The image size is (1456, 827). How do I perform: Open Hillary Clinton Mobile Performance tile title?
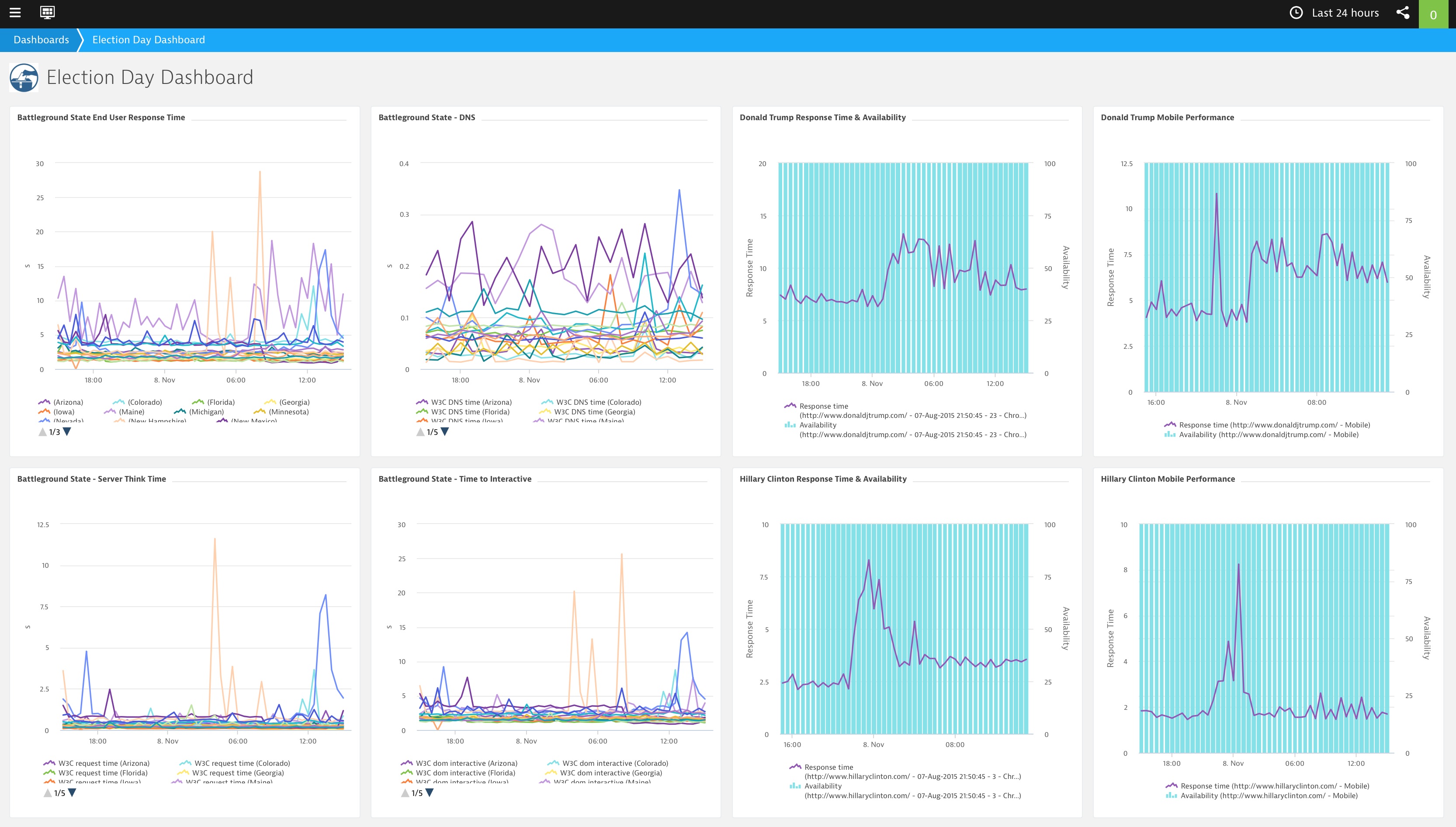pyautogui.click(x=1168, y=479)
